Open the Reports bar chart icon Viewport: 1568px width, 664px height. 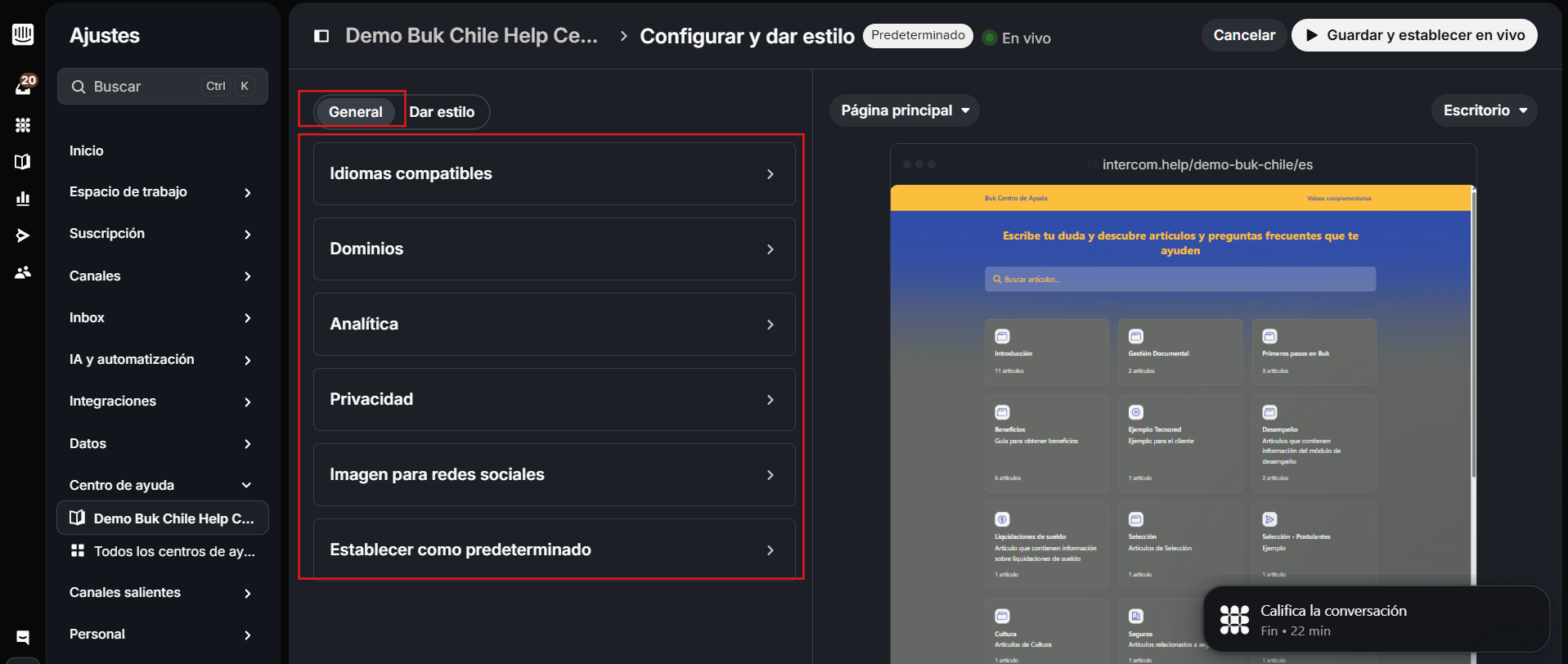click(23, 199)
